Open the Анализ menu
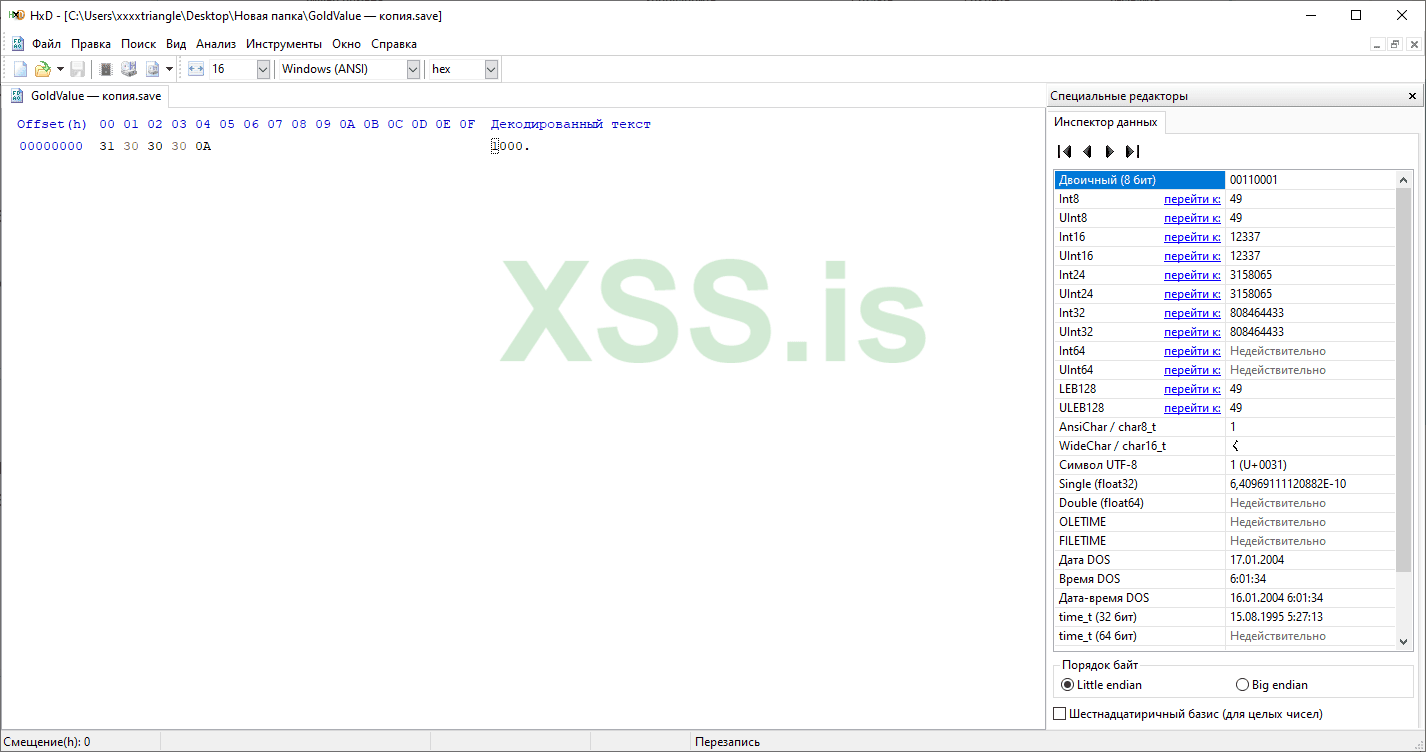The width and height of the screenshot is (1426, 752). [216, 44]
